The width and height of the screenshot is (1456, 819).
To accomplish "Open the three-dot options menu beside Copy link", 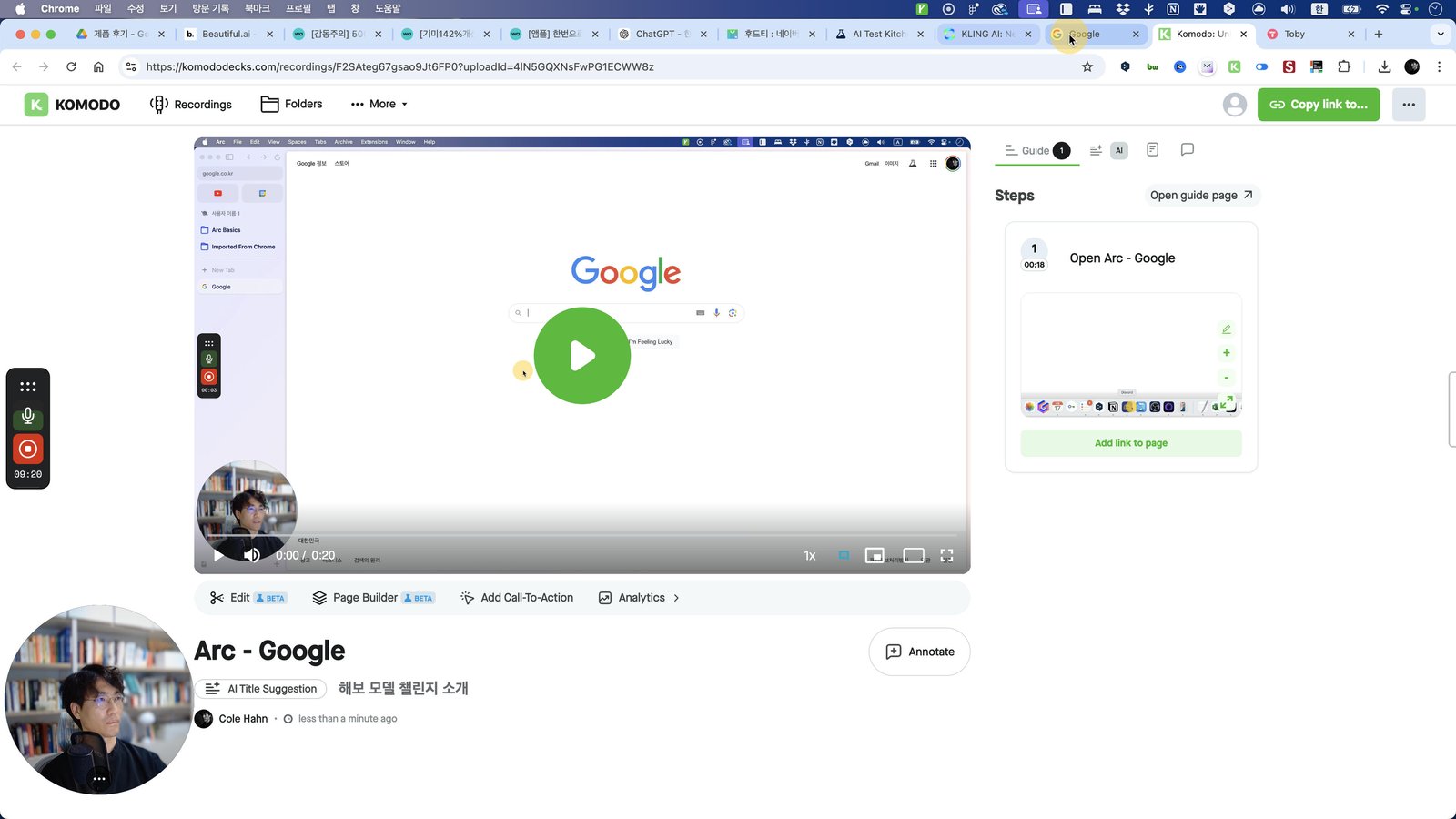I will (x=1409, y=105).
